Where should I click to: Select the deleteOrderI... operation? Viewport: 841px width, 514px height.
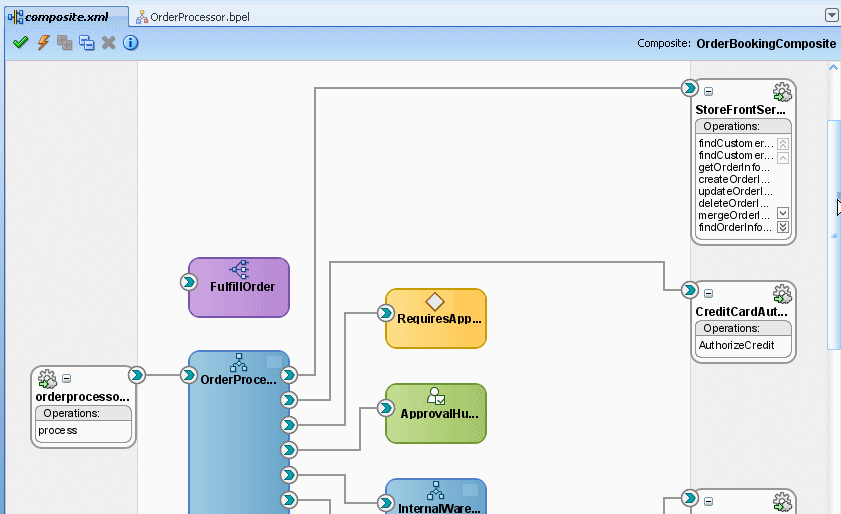[733, 203]
